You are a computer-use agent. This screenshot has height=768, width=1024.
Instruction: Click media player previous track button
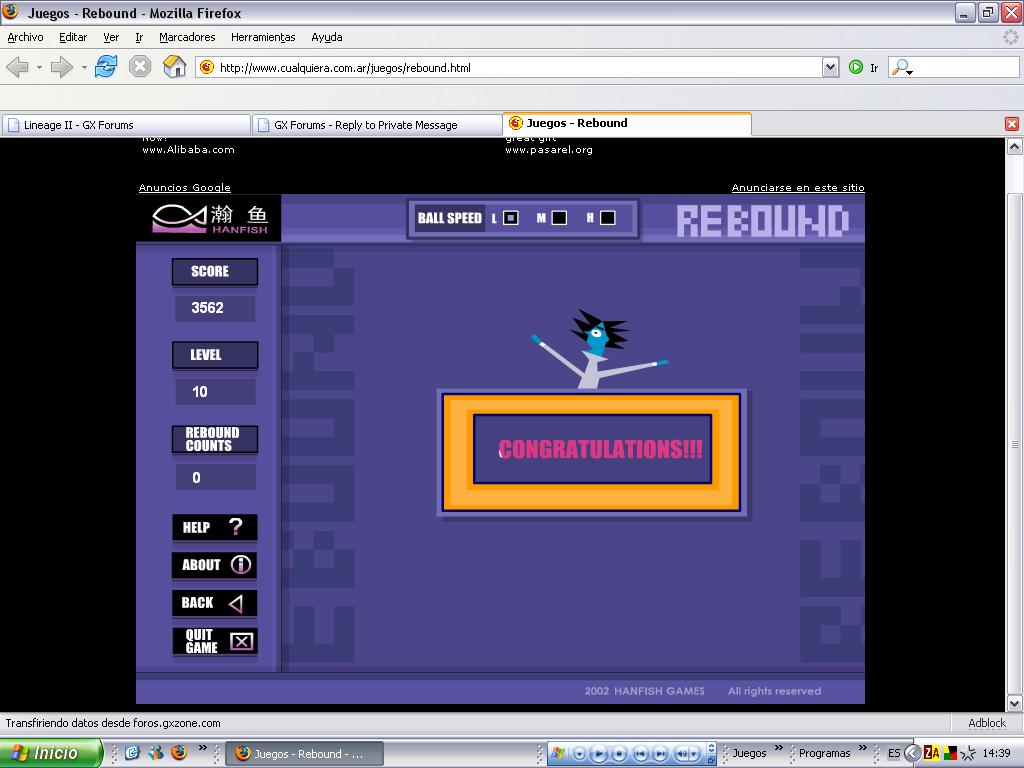pyautogui.click(x=641, y=753)
